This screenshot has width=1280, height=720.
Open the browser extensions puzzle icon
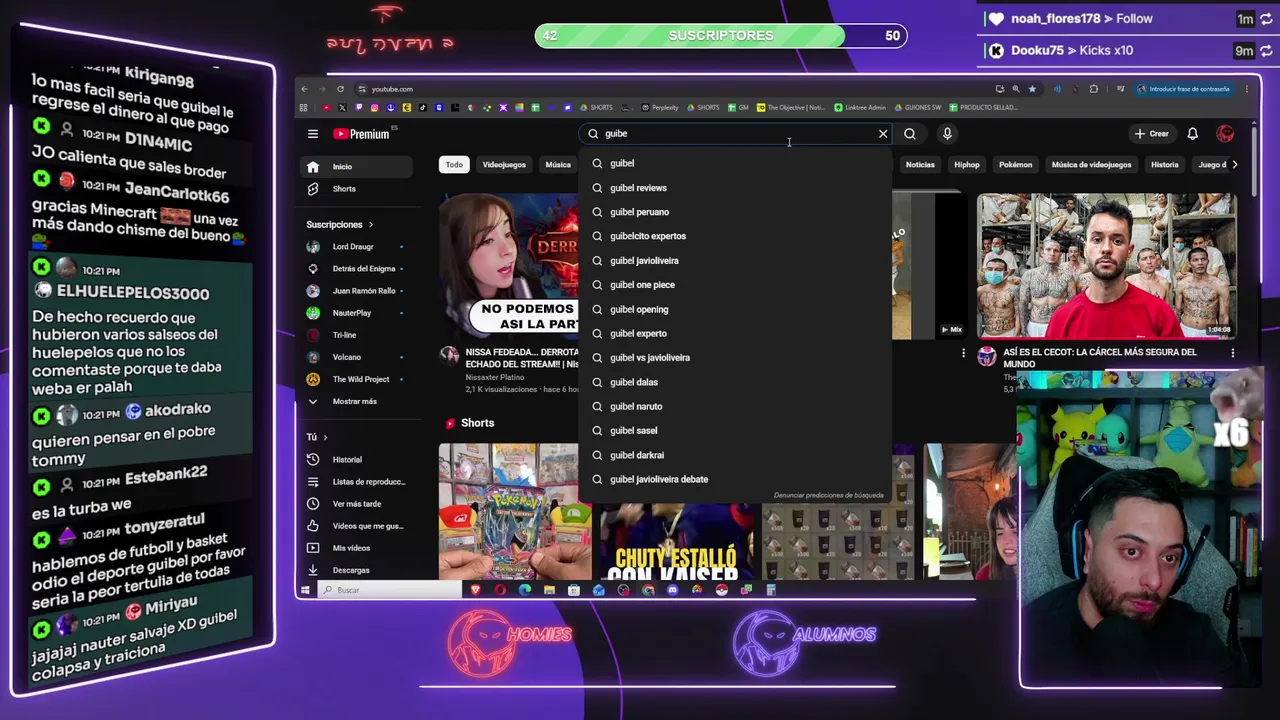click(x=1094, y=89)
